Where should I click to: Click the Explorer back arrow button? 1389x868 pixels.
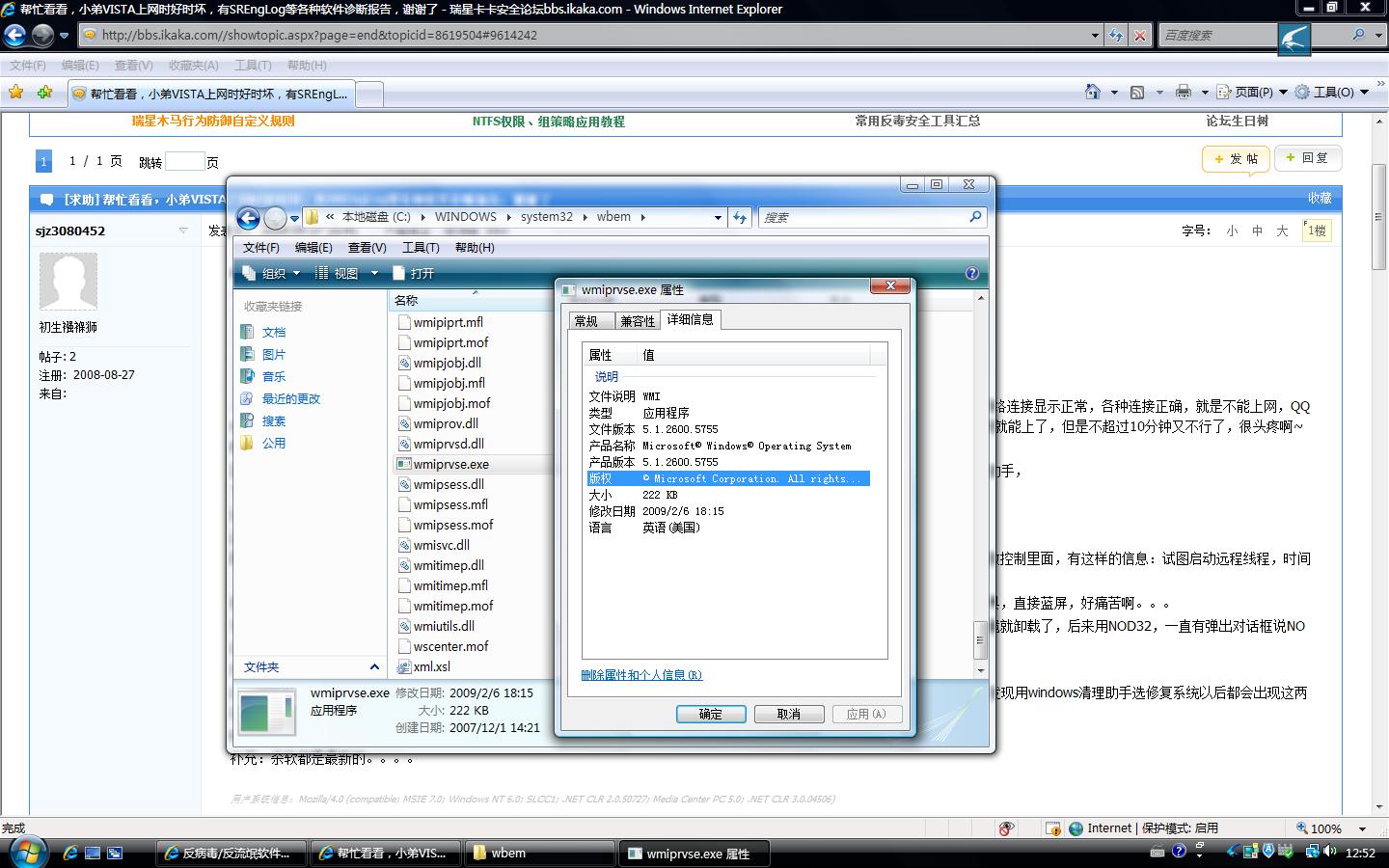coord(248,218)
